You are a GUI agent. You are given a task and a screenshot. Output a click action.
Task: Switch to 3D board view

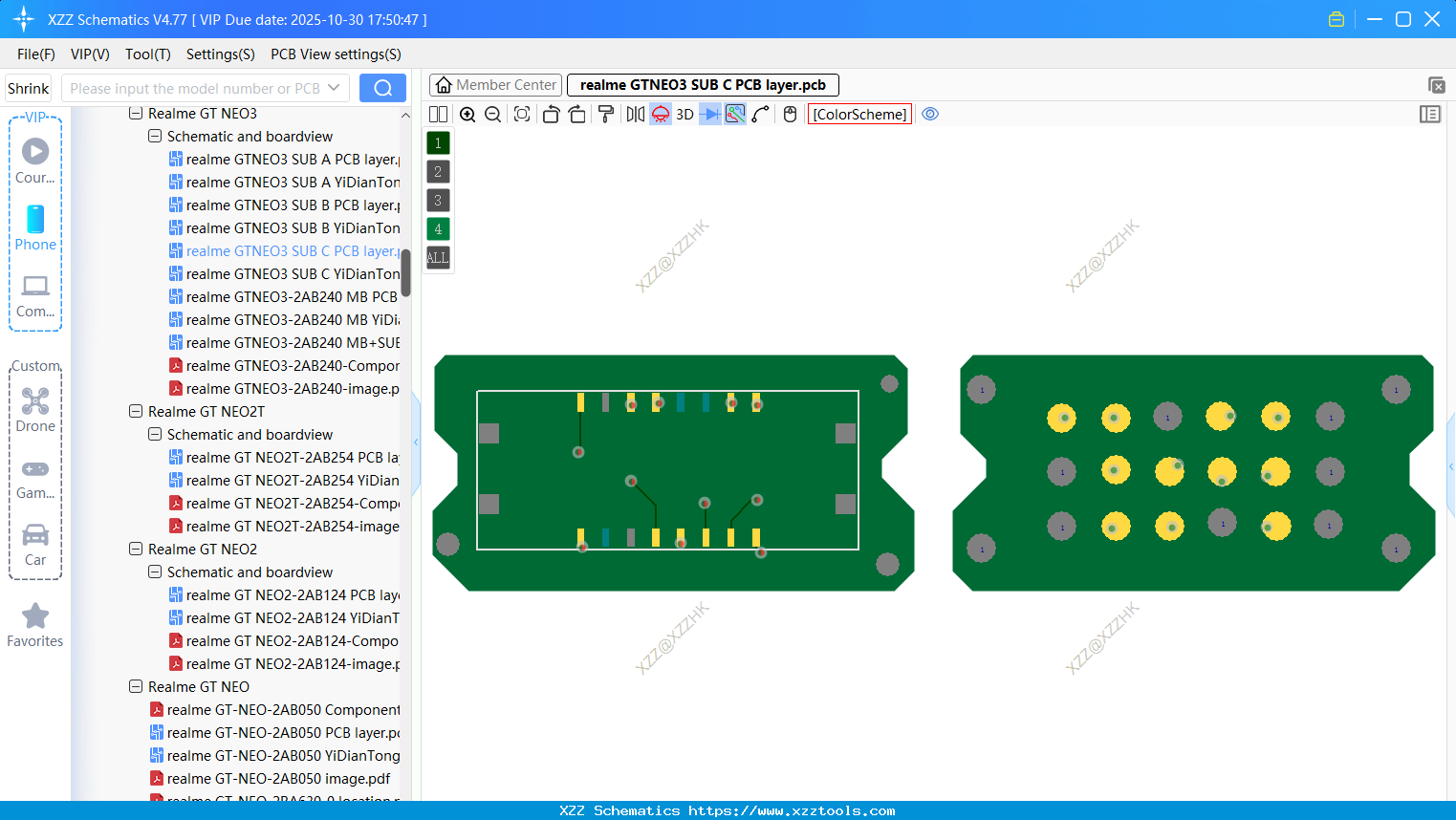(685, 114)
